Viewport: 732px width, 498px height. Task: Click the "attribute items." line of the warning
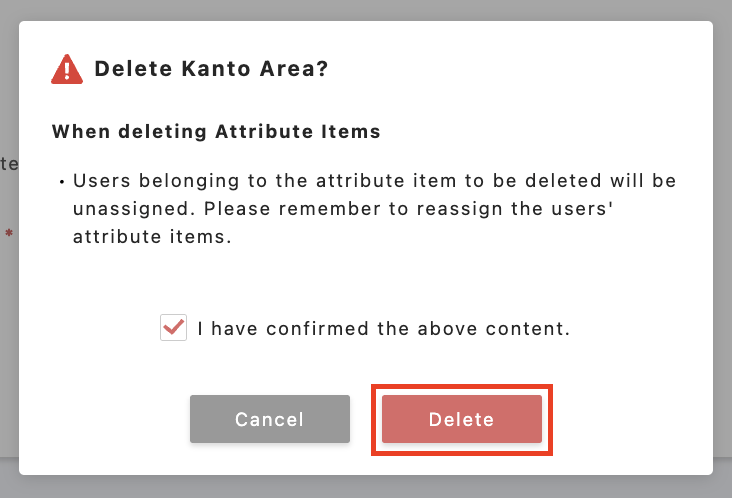[152, 239]
